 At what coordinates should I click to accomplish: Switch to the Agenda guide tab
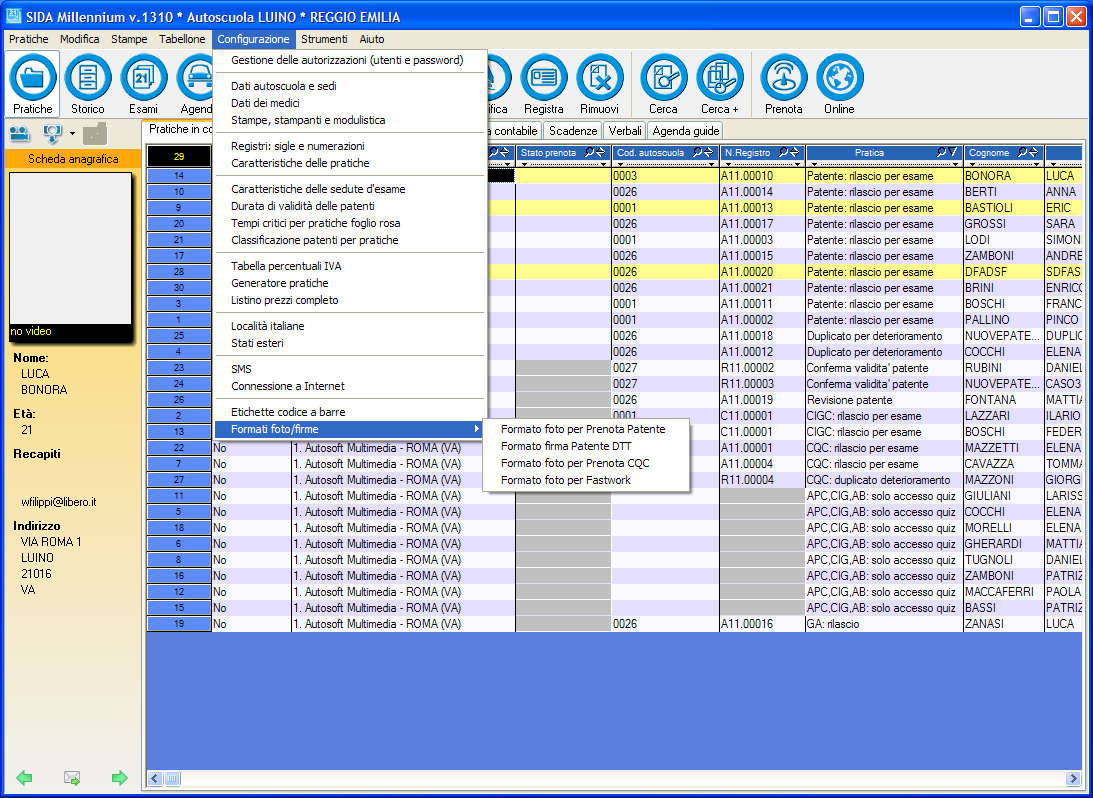(x=686, y=131)
